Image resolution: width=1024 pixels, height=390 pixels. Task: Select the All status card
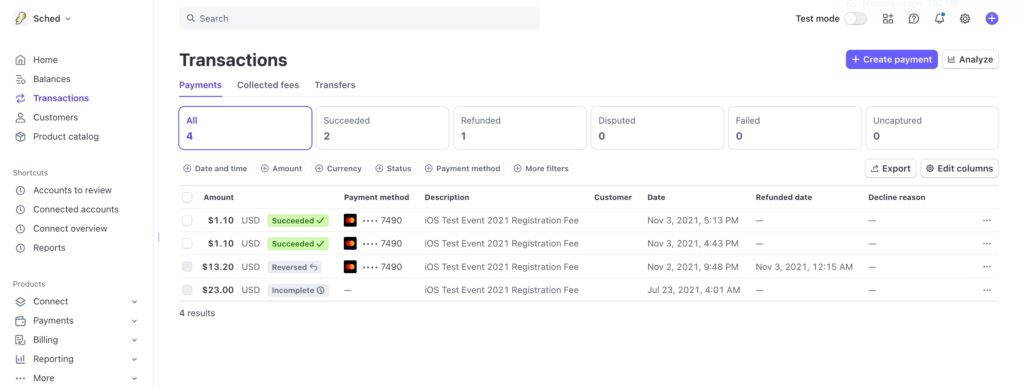245,128
